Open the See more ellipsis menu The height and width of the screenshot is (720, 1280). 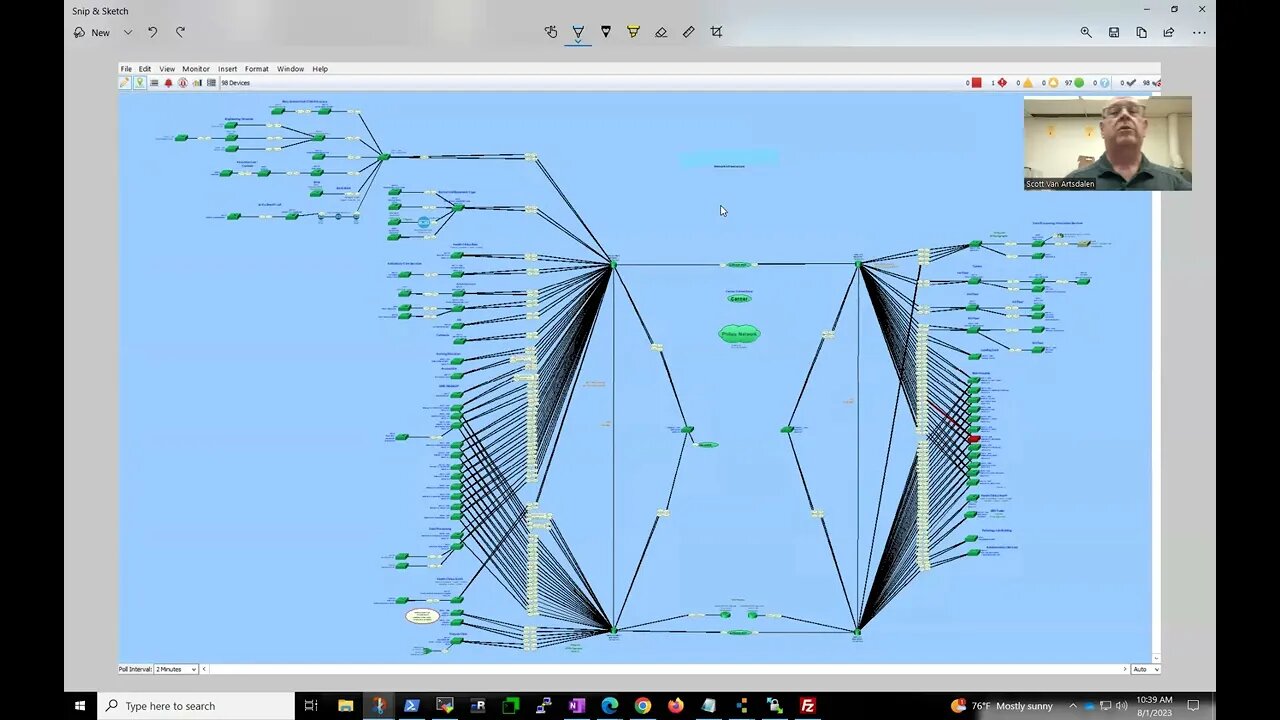[x=1199, y=32]
